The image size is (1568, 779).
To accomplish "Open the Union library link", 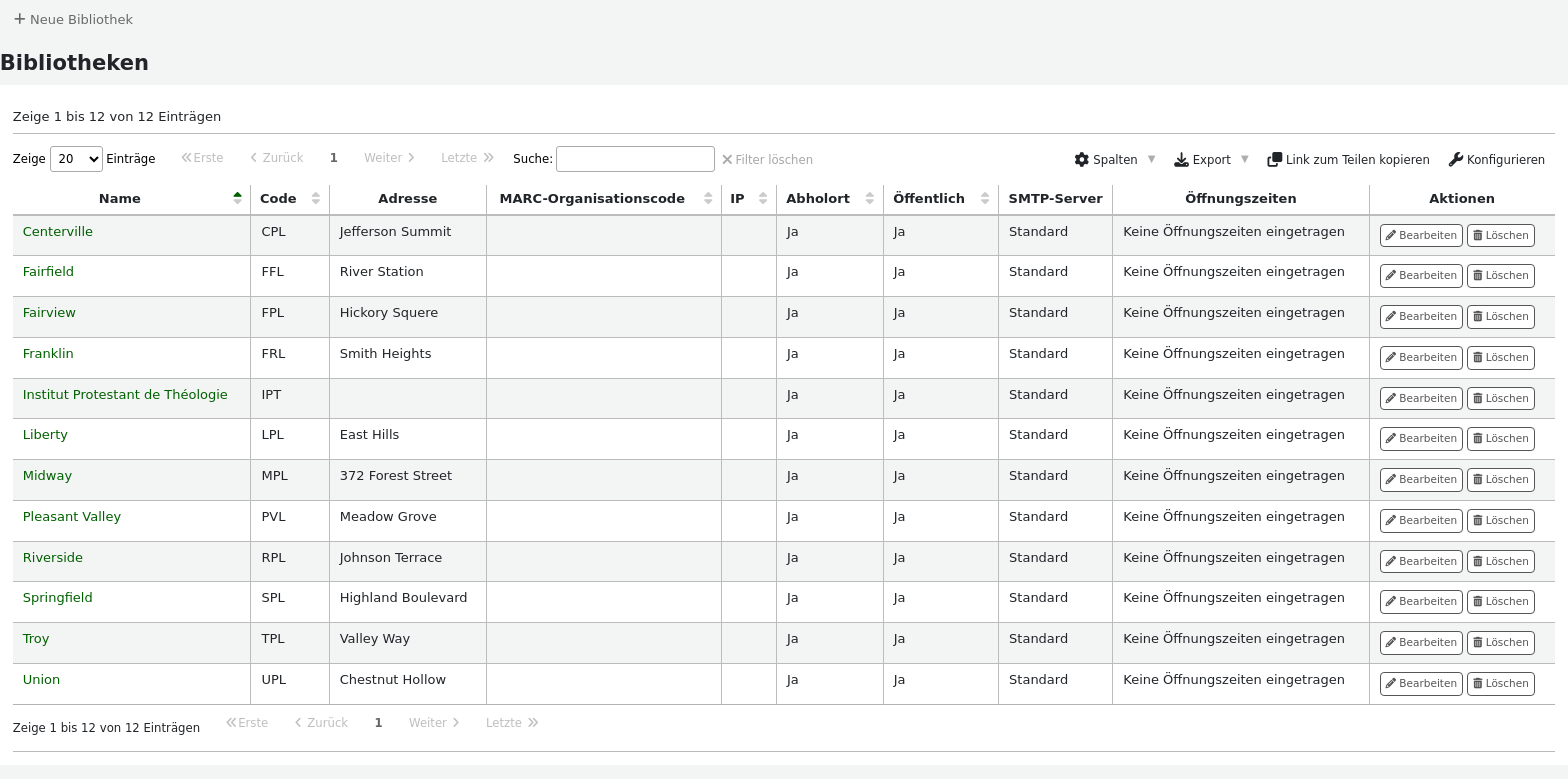I will (41, 679).
